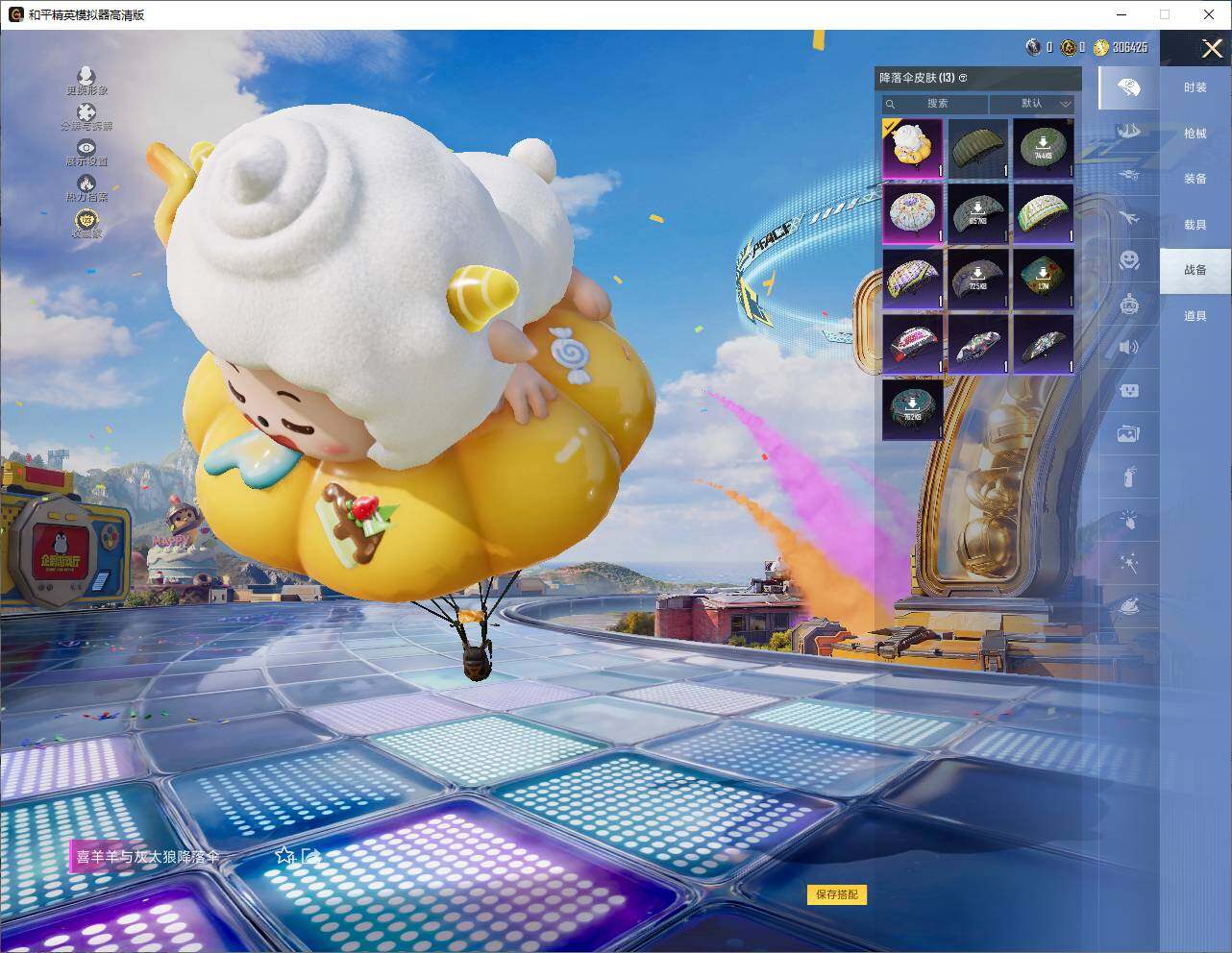Screen dimensions: 1232x953
Task: Click the gold-ring A currency icon
Action: (x=1068, y=47)
